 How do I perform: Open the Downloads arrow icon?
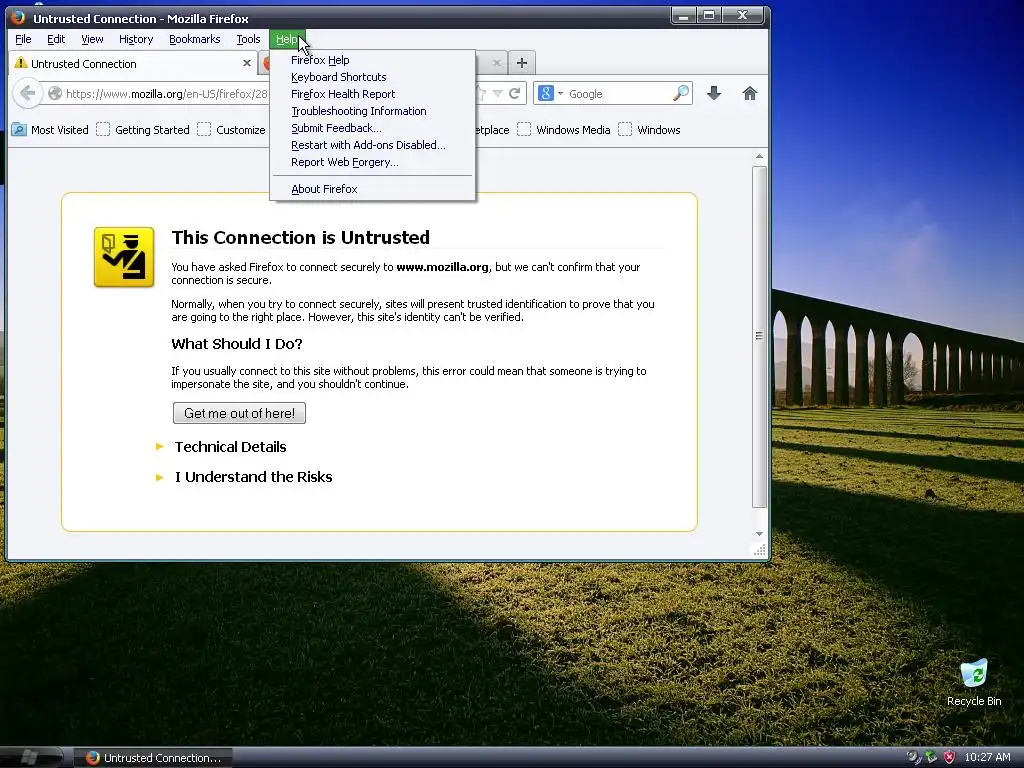pos(714,93)
